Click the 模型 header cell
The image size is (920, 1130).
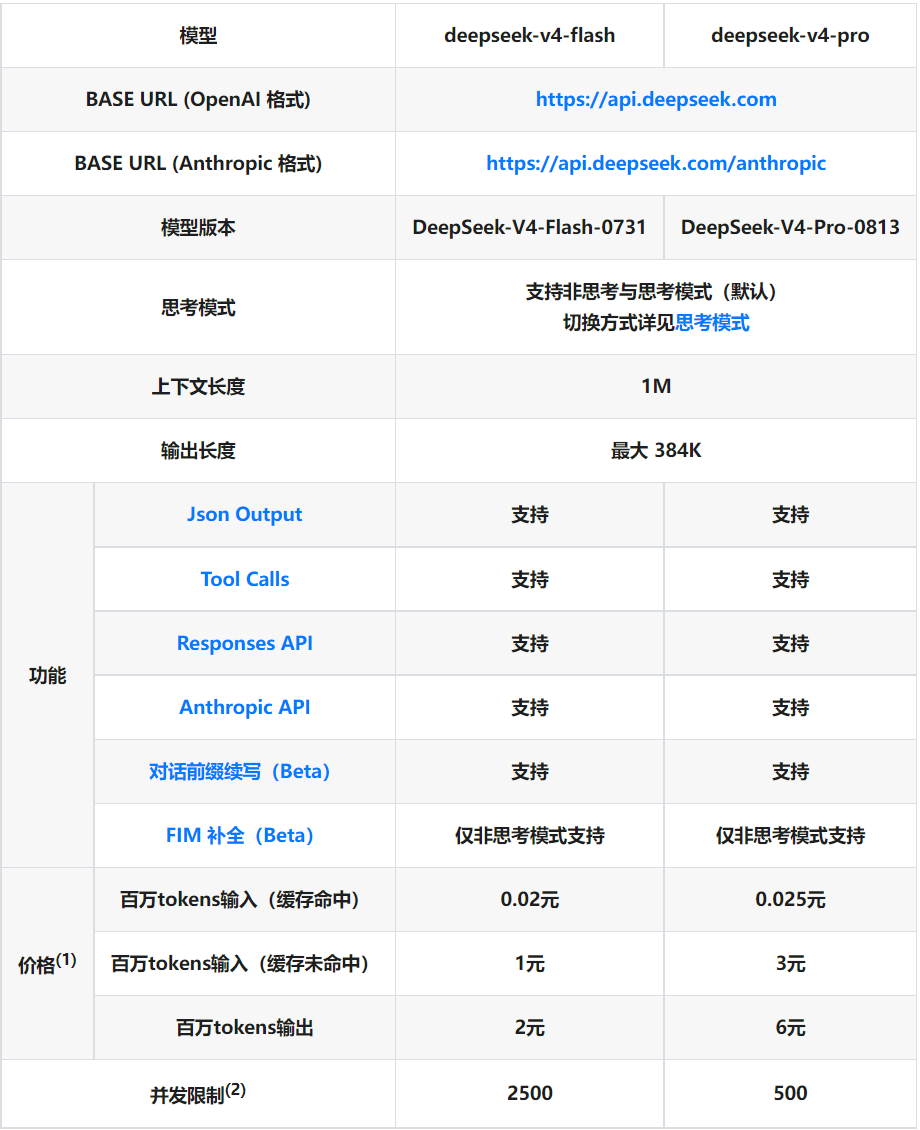click(x=198, y=35)
